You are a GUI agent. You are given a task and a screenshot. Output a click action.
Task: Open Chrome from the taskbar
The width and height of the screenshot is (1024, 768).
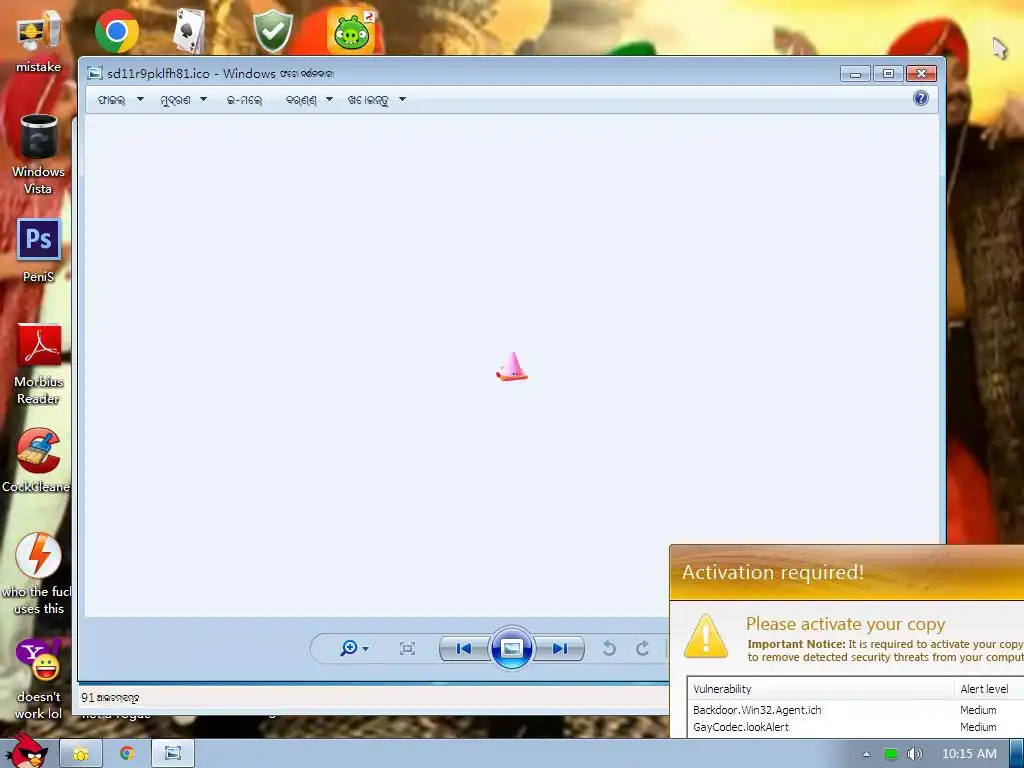tap(127, 754)
